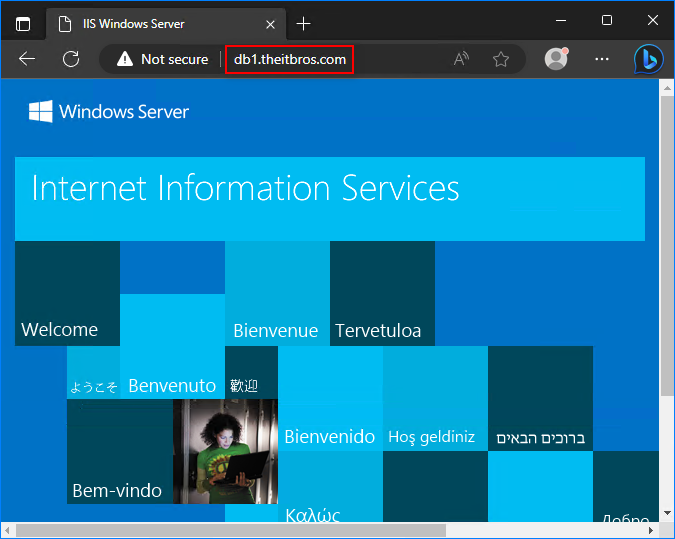Minimize the browser window

[x=560, y=20]
